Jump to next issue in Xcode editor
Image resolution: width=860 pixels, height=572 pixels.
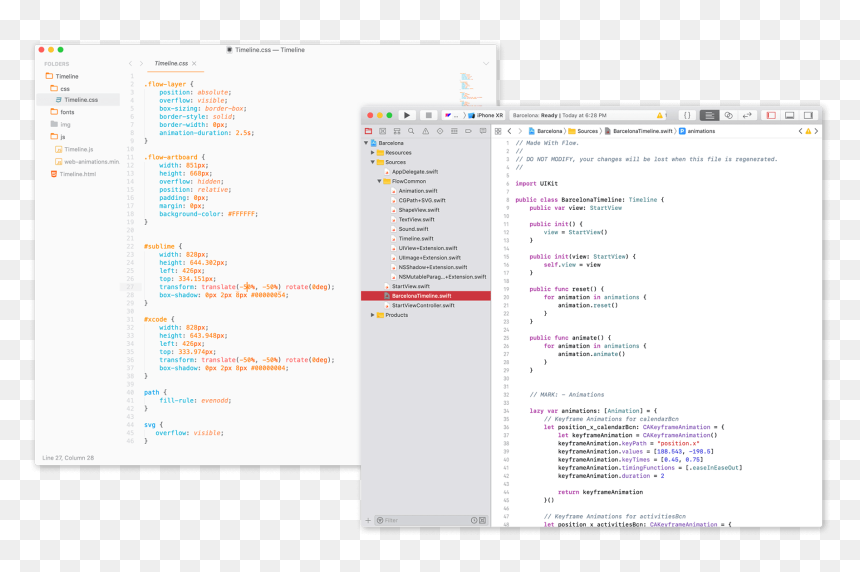click(x=816, y=131)
